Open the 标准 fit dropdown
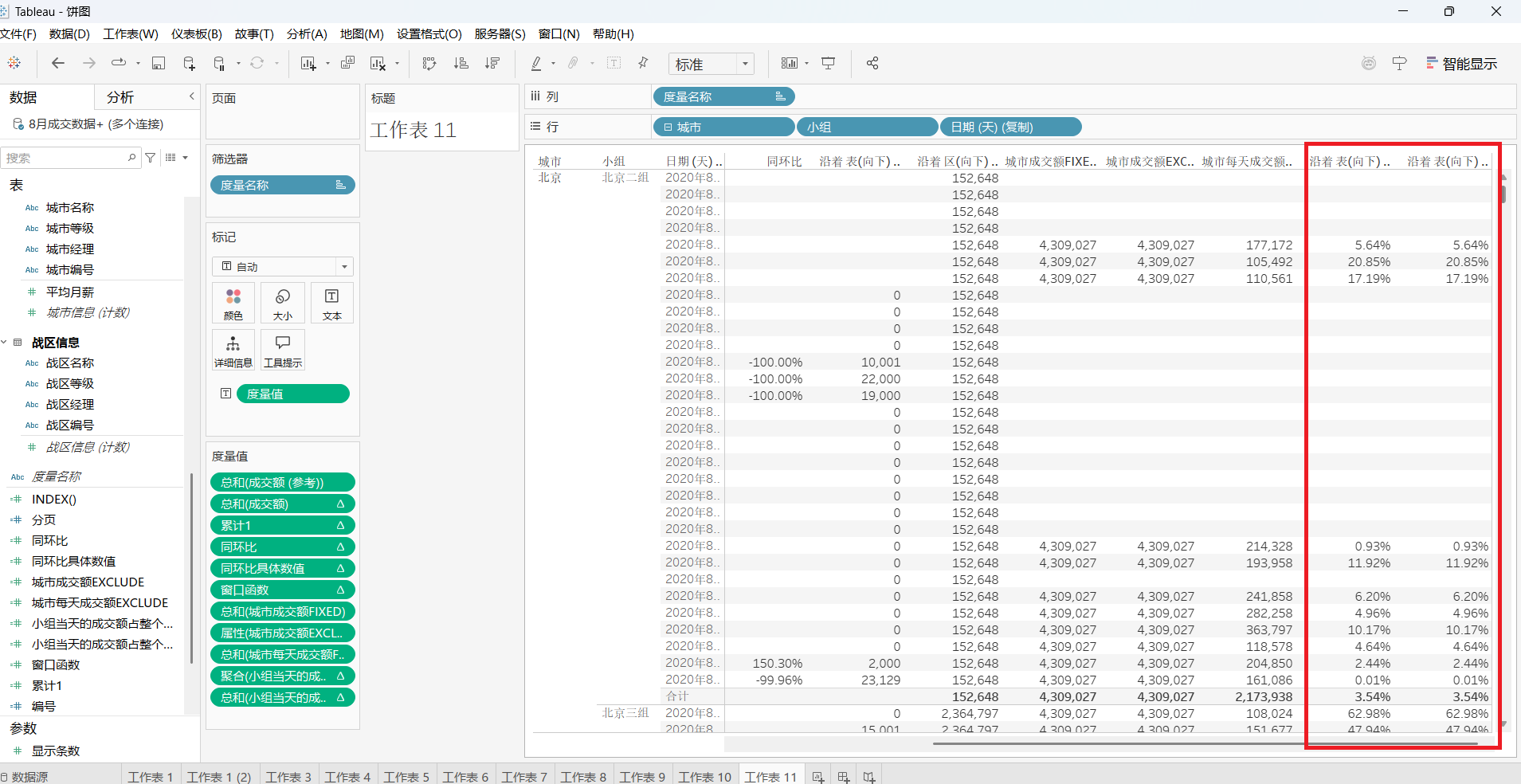The height and width of the screenshot is (784, 1521). click(711, 64)
